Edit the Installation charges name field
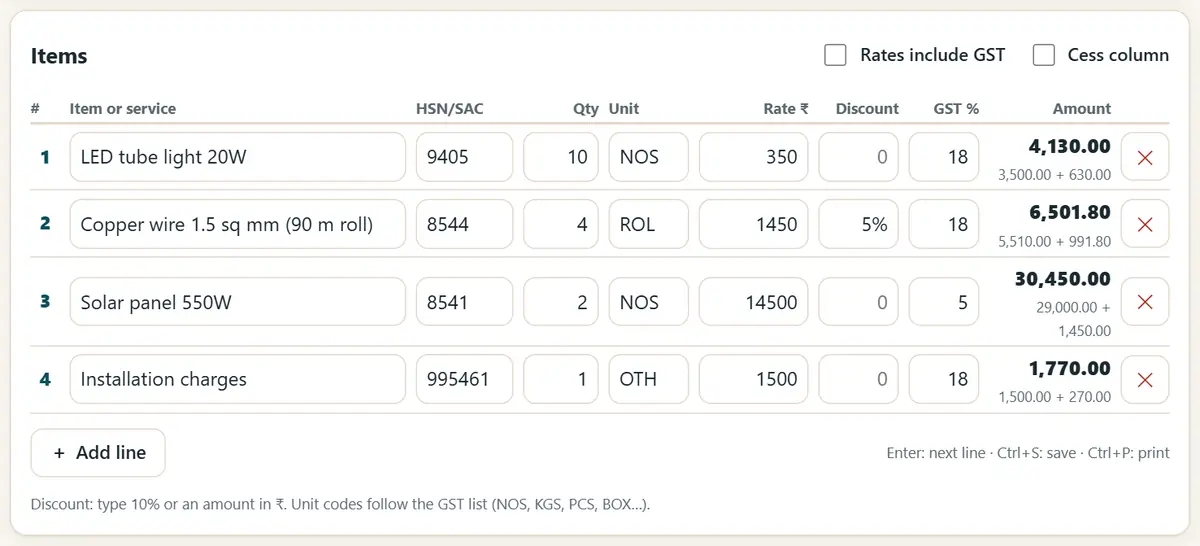 pos(237,379)
